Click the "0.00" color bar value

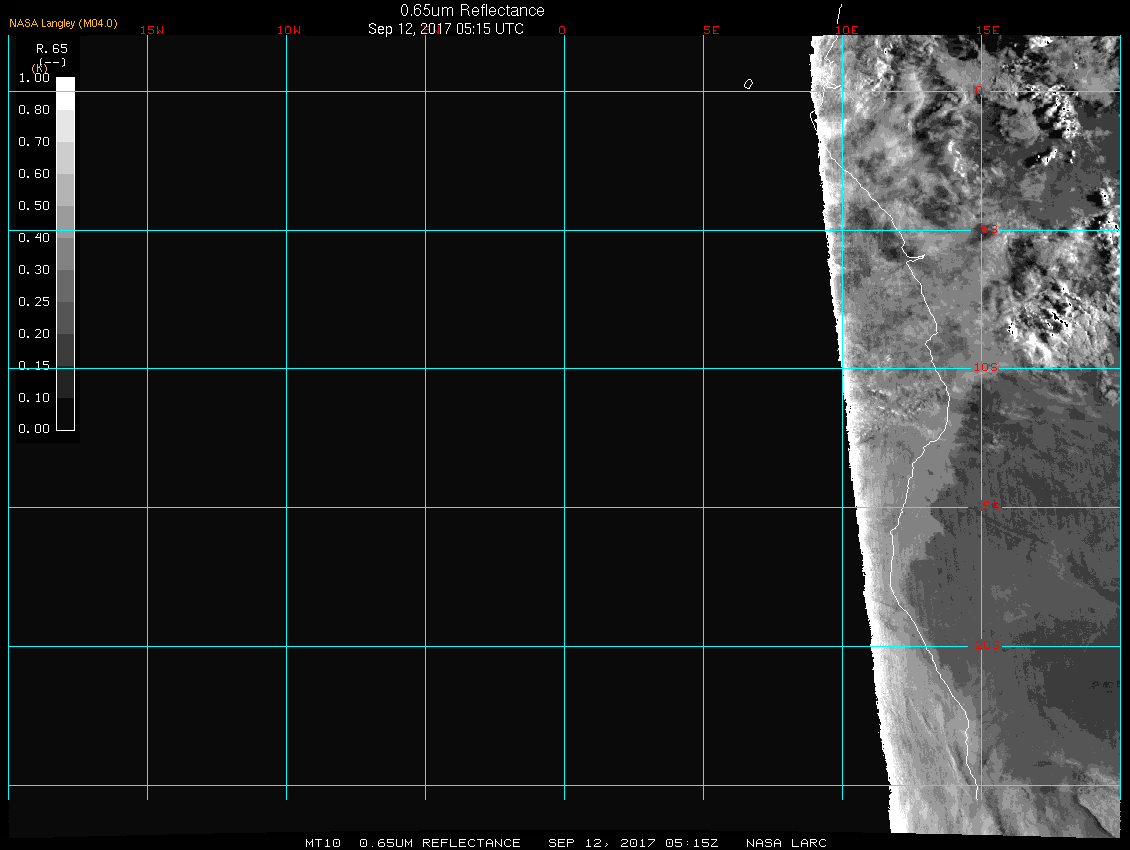click(x=34, y=429)
